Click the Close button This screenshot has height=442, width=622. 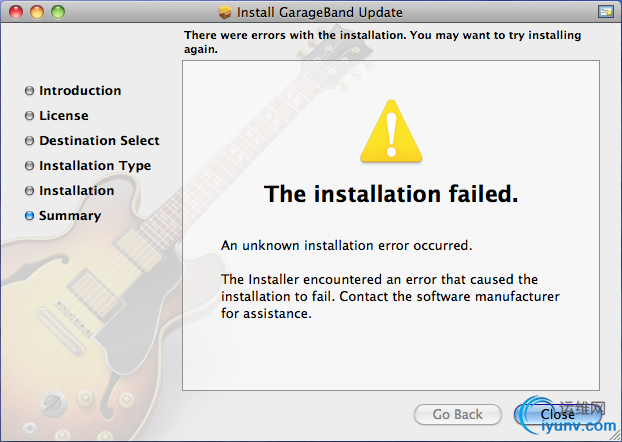pyautogui.click(x=557, y=414)
